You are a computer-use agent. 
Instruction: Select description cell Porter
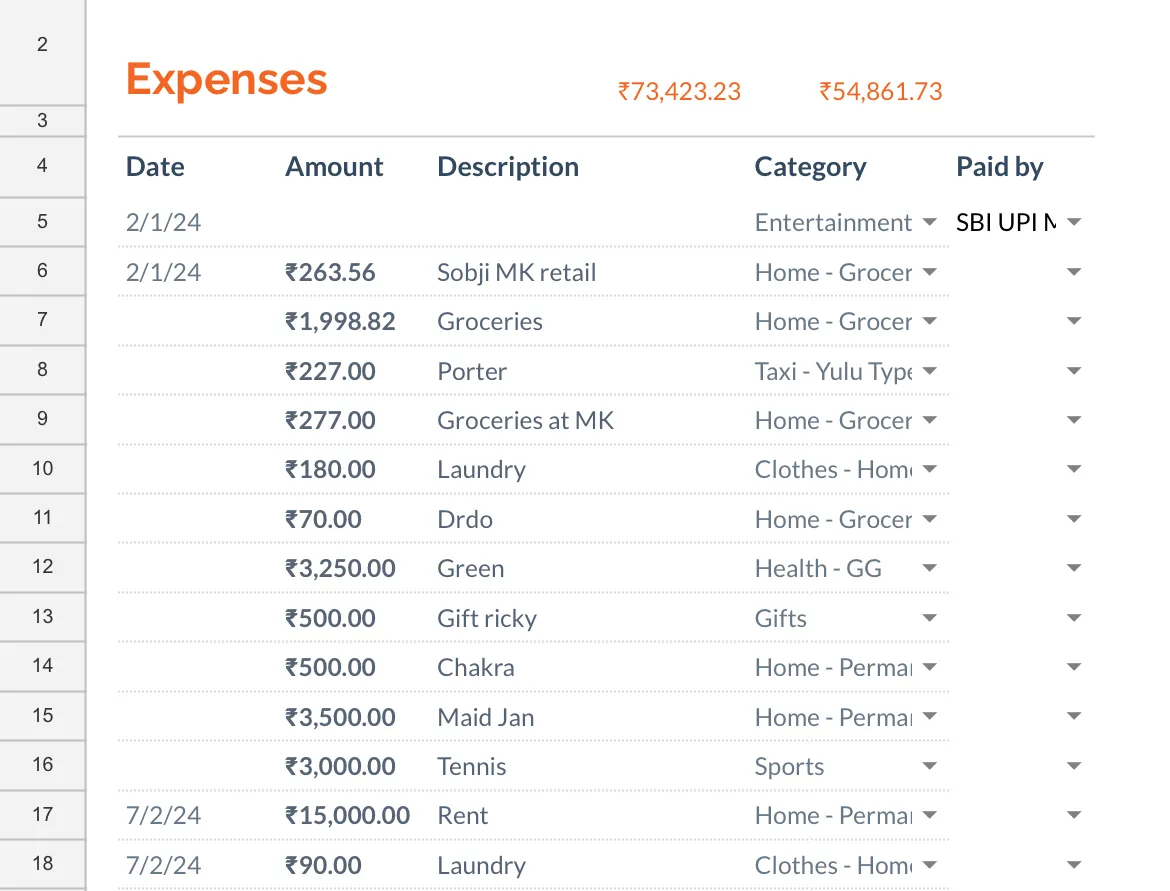click(x=472, y=372)
